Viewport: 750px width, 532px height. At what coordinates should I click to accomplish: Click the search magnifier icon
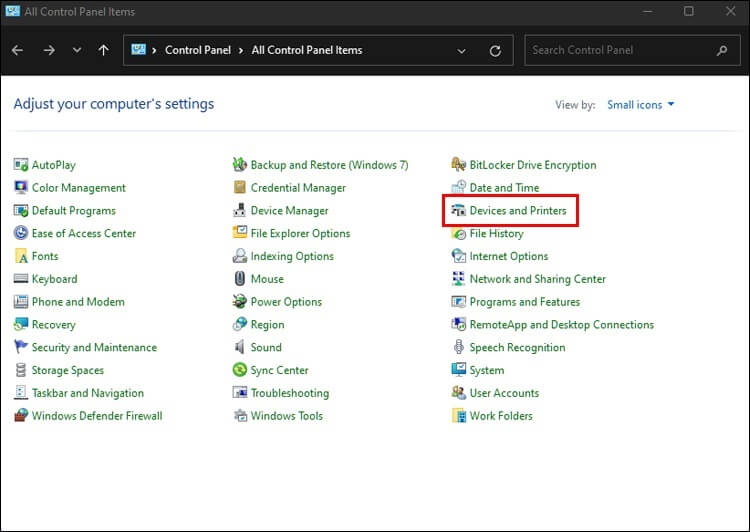722,50
